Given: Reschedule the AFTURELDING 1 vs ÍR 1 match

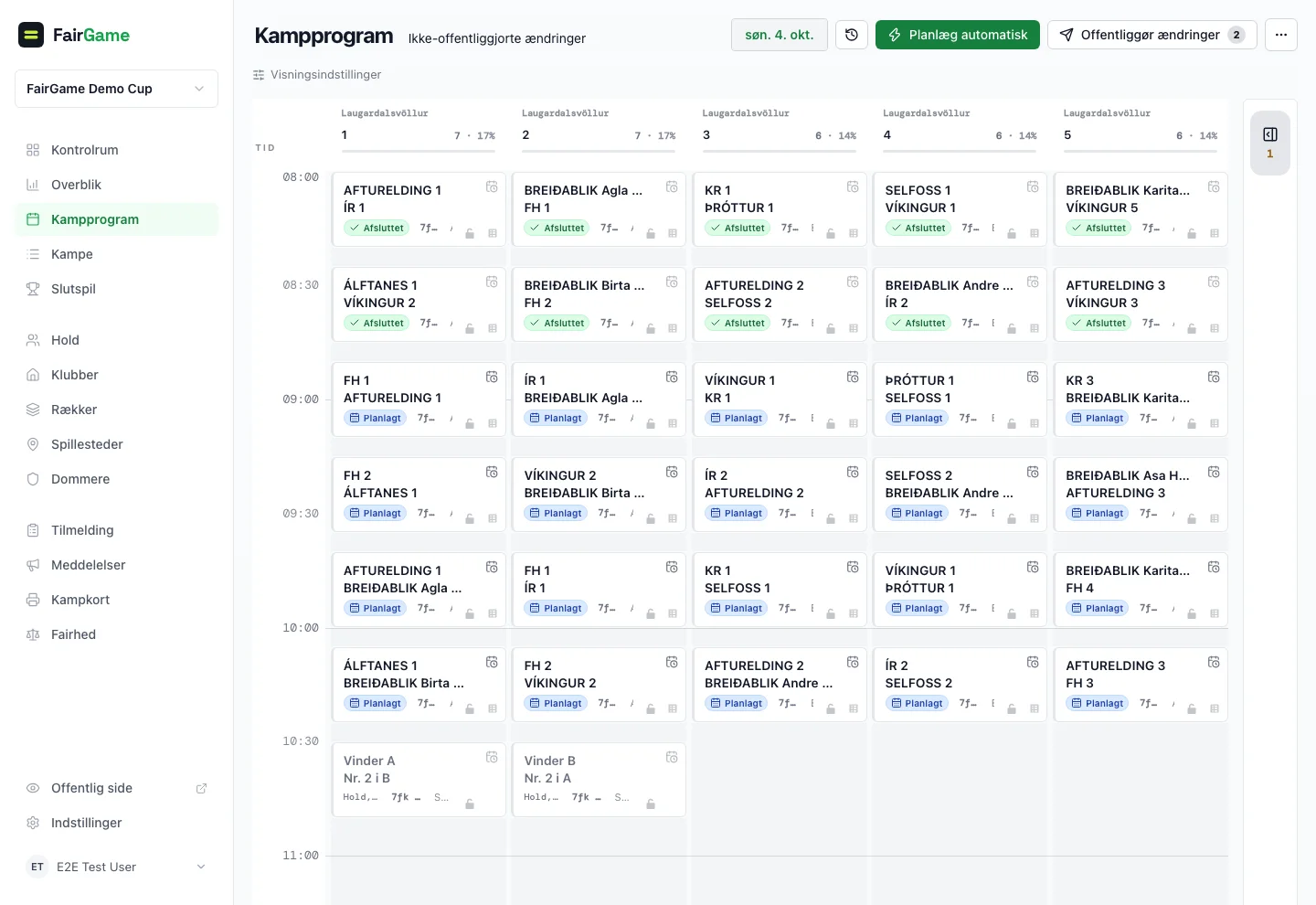Looking at the screenshot, I should pyautogui.click(x=492, y=186).
